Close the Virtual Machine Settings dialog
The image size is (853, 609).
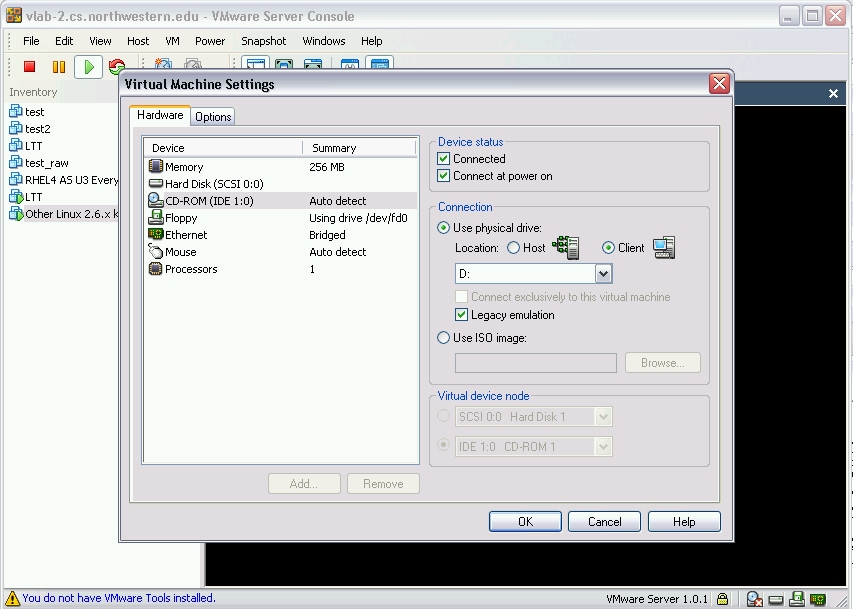719,83
